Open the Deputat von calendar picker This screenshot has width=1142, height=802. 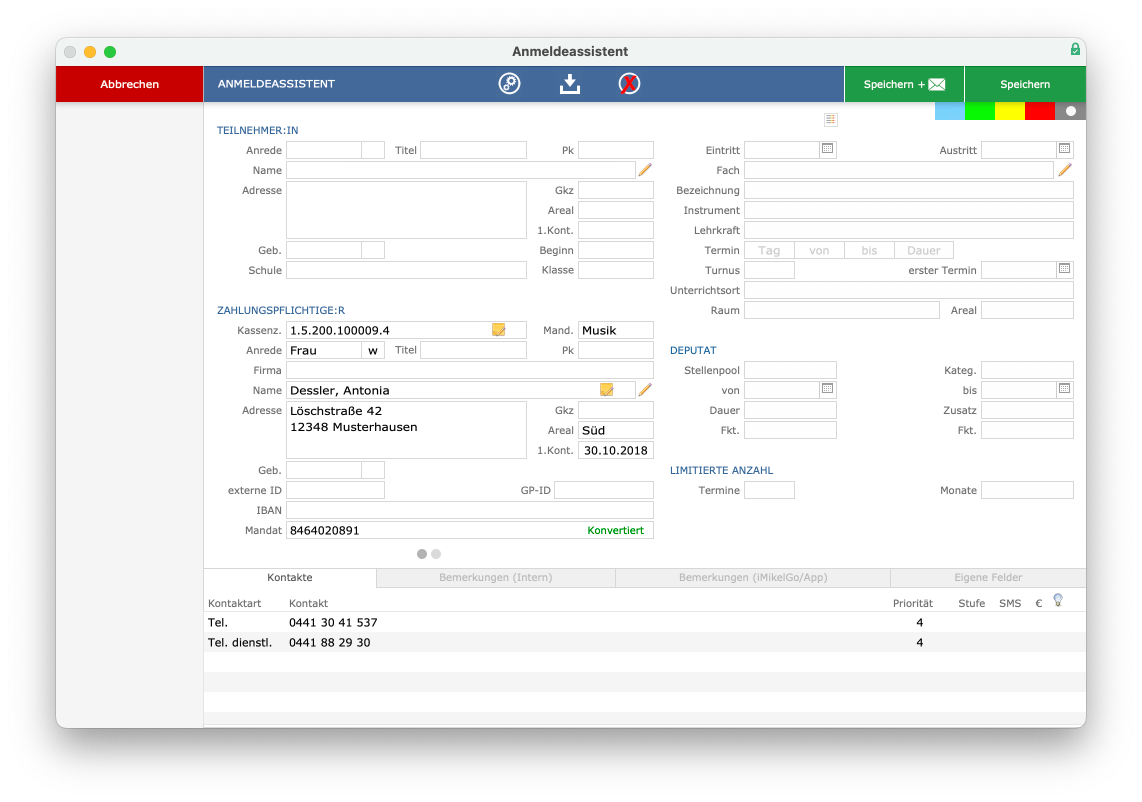tap(827, 389)
